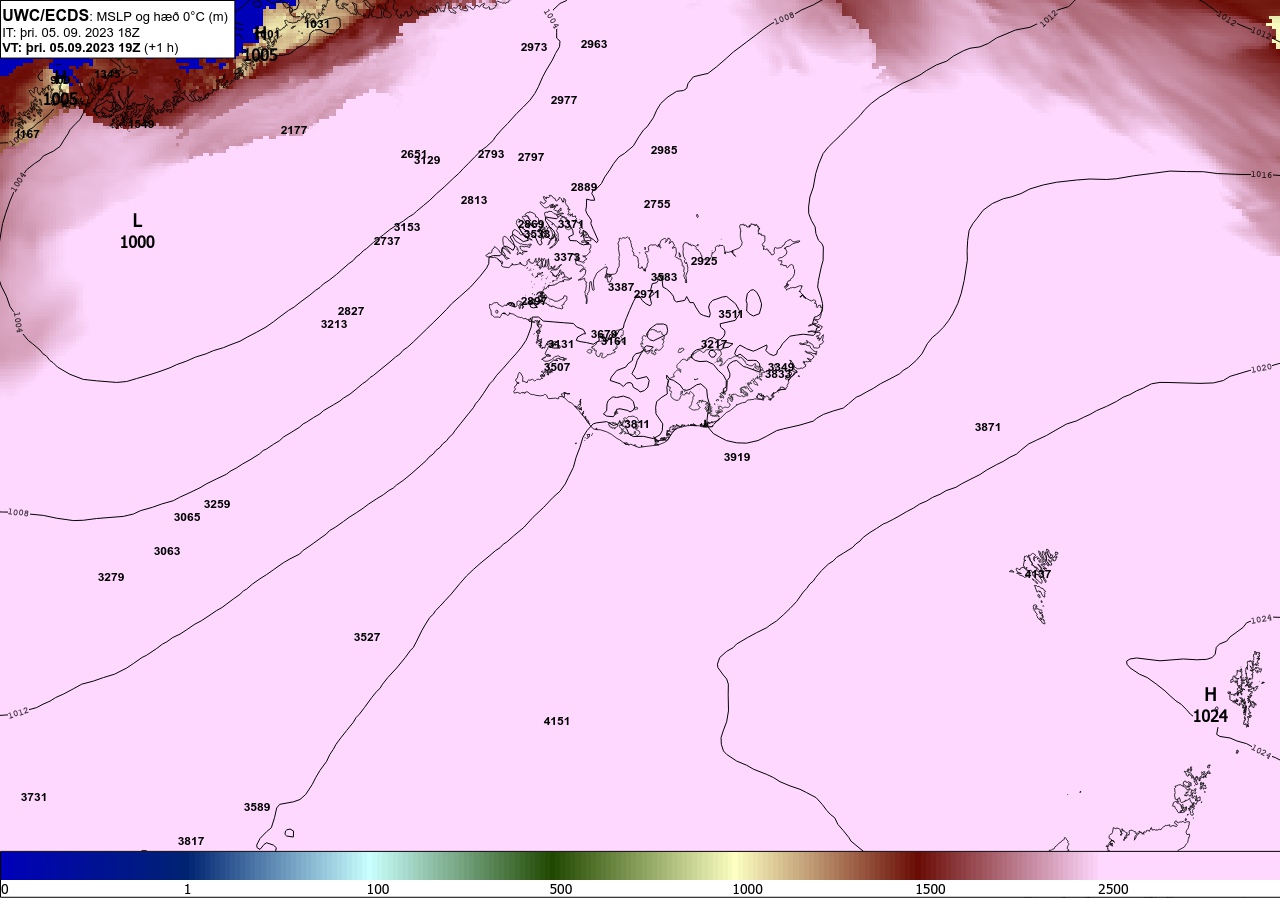Click the height value 3507

tap(557, 367)
